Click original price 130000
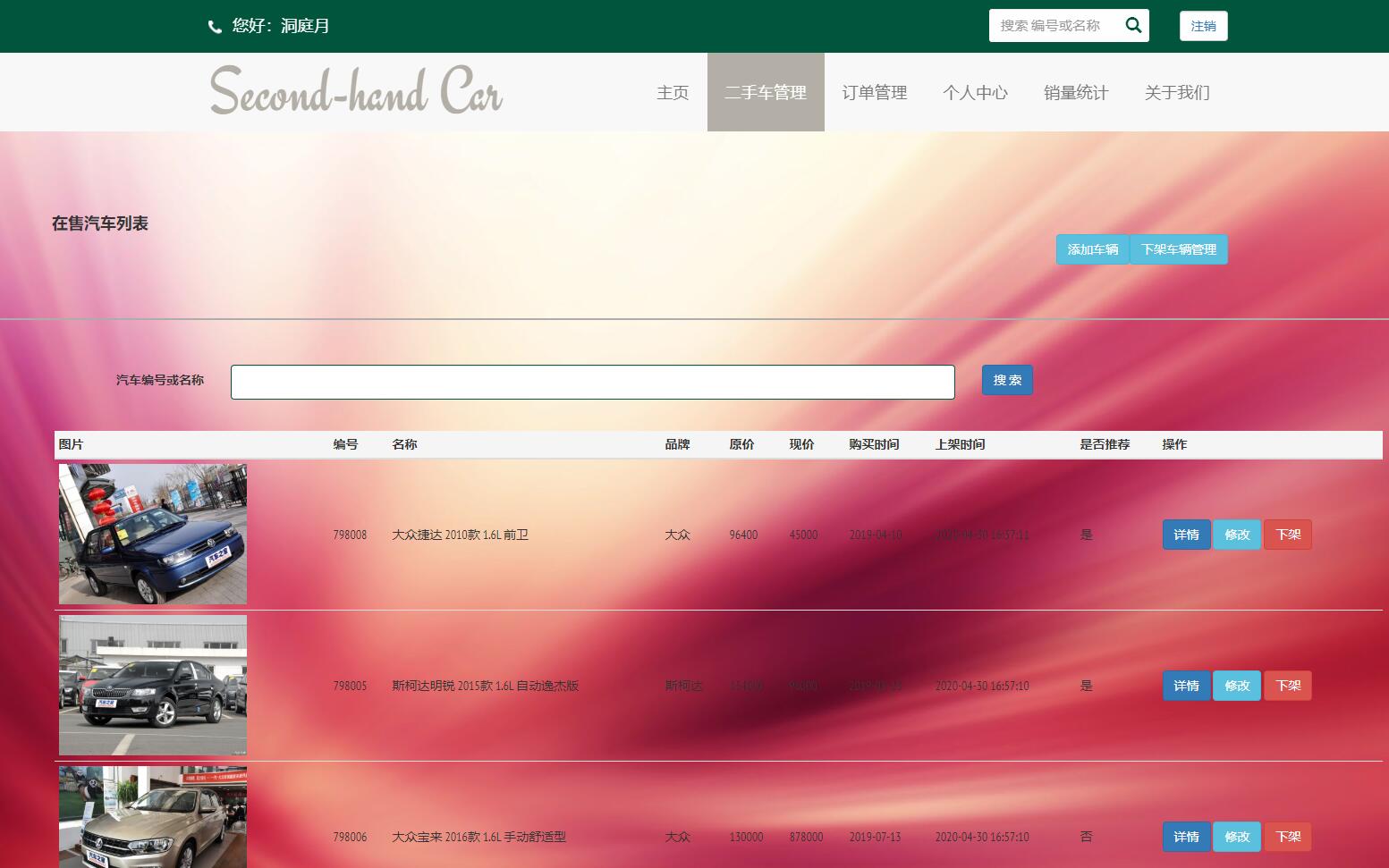1389x868 pixels. pyautogui.click(x=746, y=837)
